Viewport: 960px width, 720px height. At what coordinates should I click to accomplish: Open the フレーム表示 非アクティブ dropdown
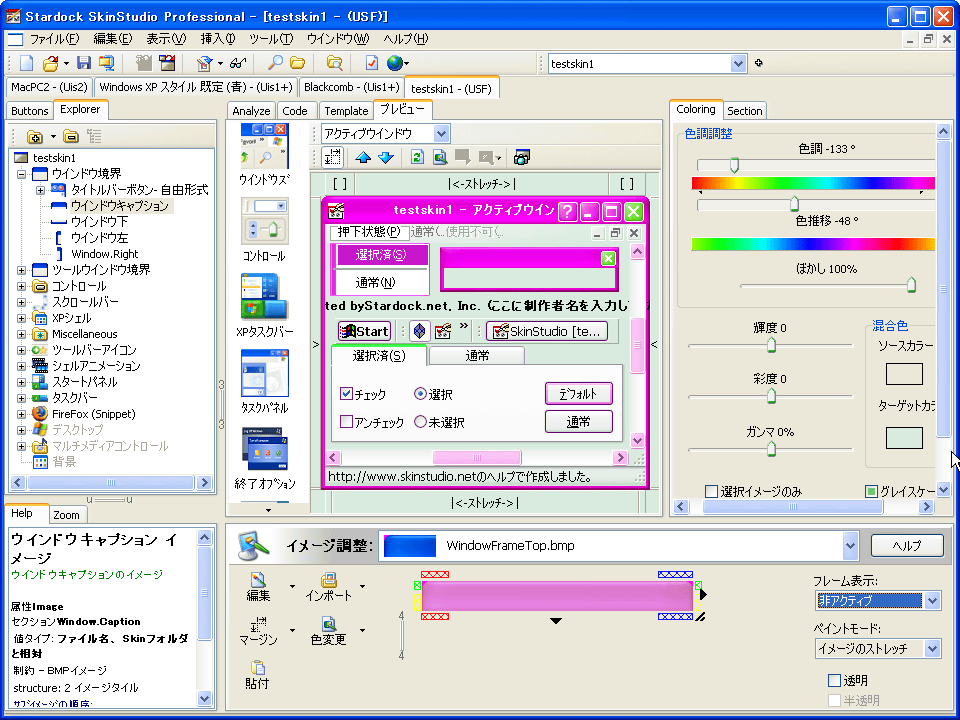pyautogui.click(x=932, y=601)
